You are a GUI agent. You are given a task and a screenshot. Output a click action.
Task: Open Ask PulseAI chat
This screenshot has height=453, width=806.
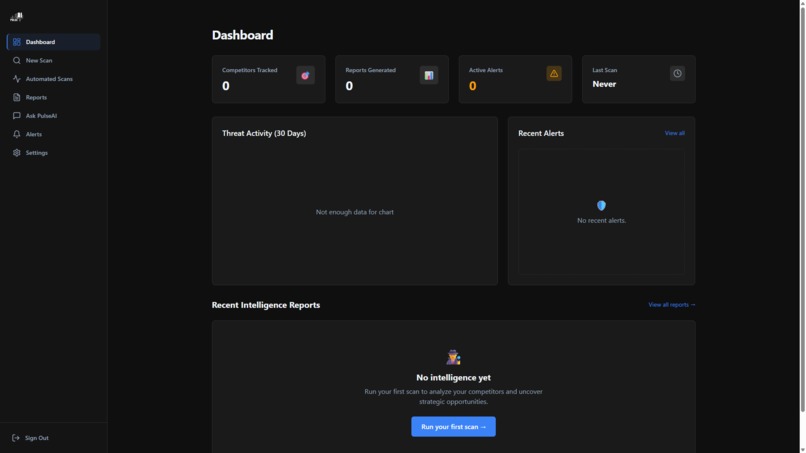pos(53,116)
